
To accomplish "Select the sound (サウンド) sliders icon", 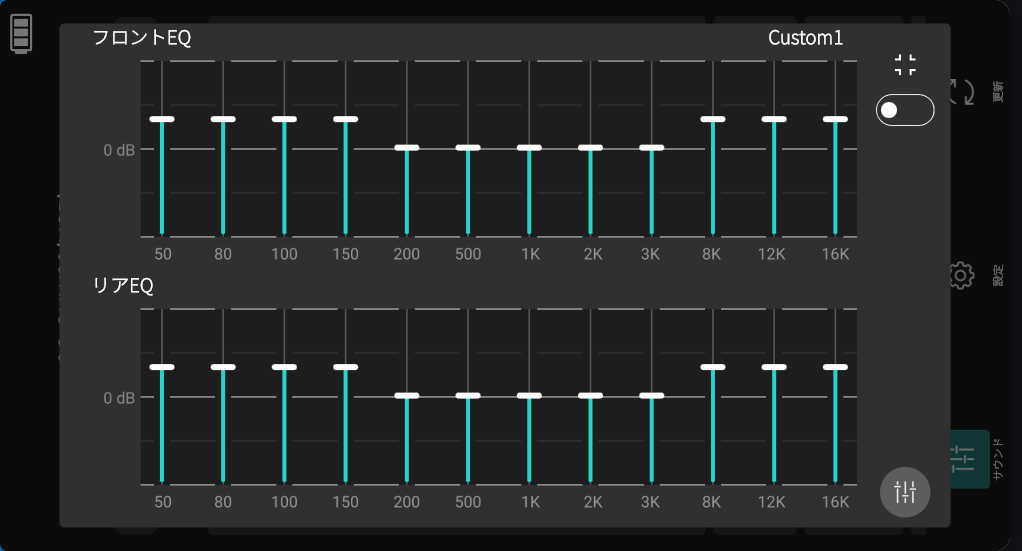I will coord(963,459).
